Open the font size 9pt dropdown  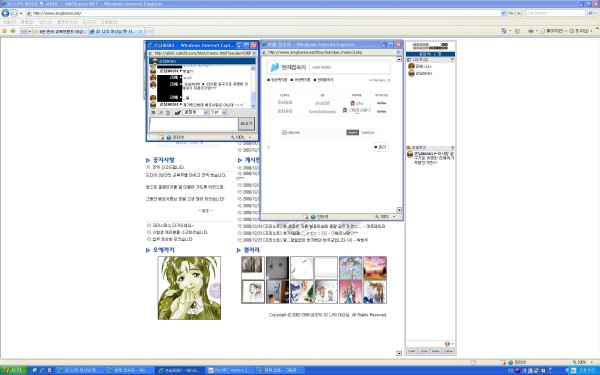[218, 112]
